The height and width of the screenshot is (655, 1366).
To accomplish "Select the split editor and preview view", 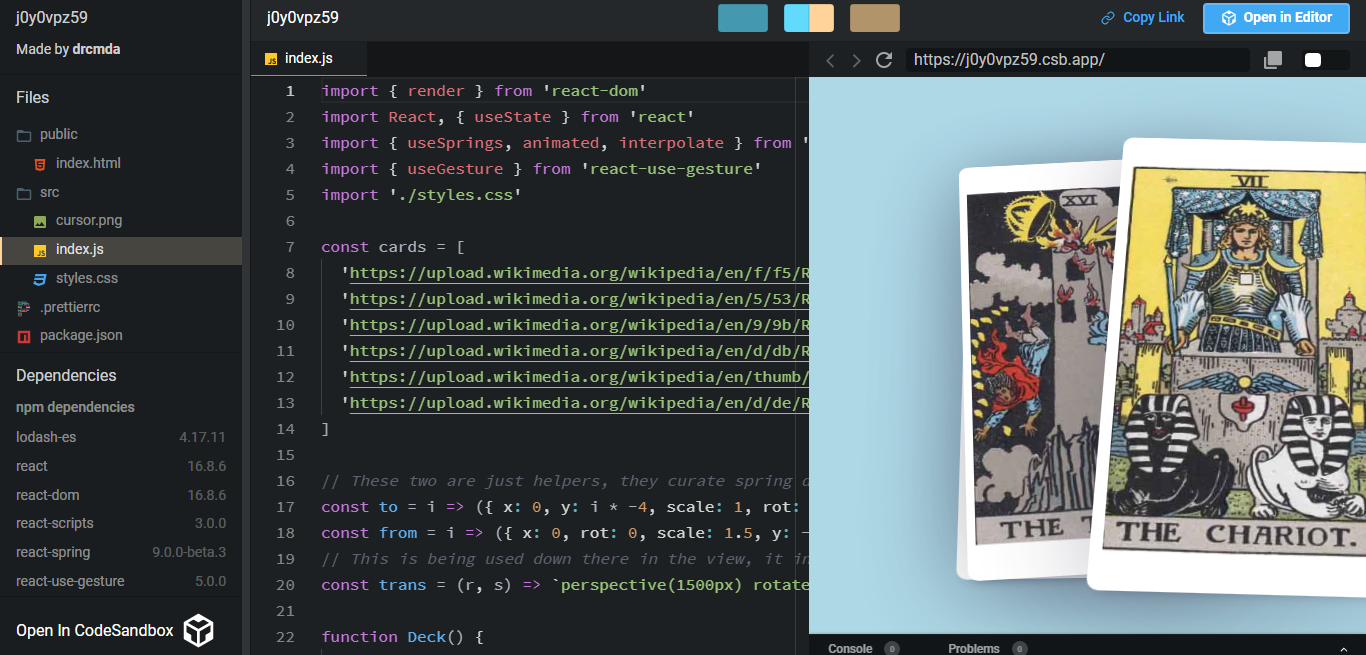I will 809,18.
